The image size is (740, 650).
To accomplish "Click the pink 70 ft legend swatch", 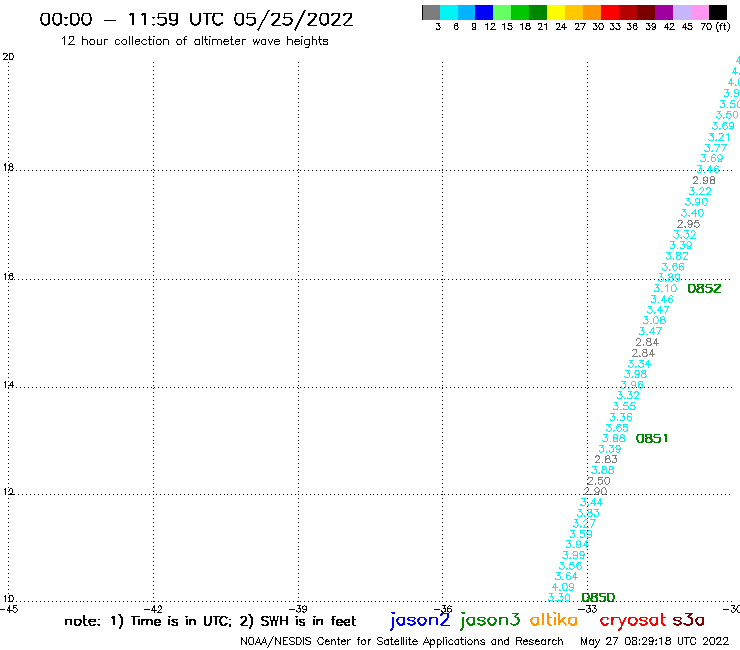I will 700,12.
